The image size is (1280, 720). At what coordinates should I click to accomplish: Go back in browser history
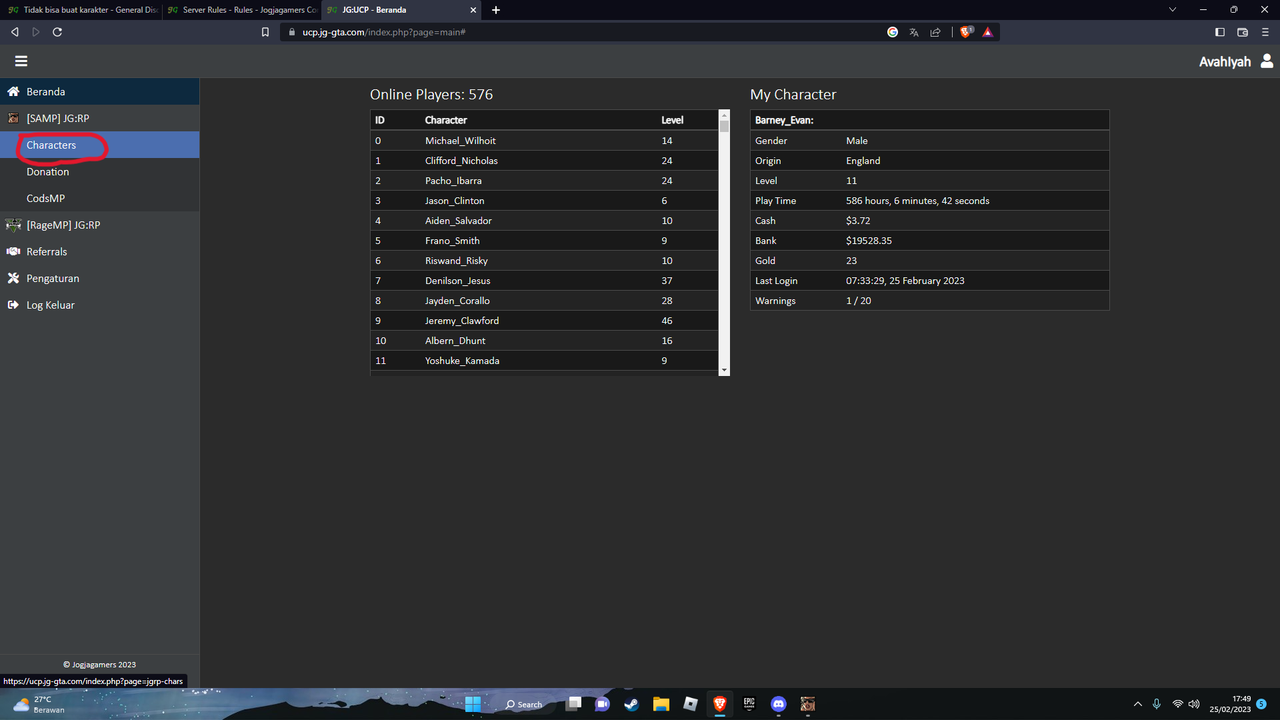14,32
